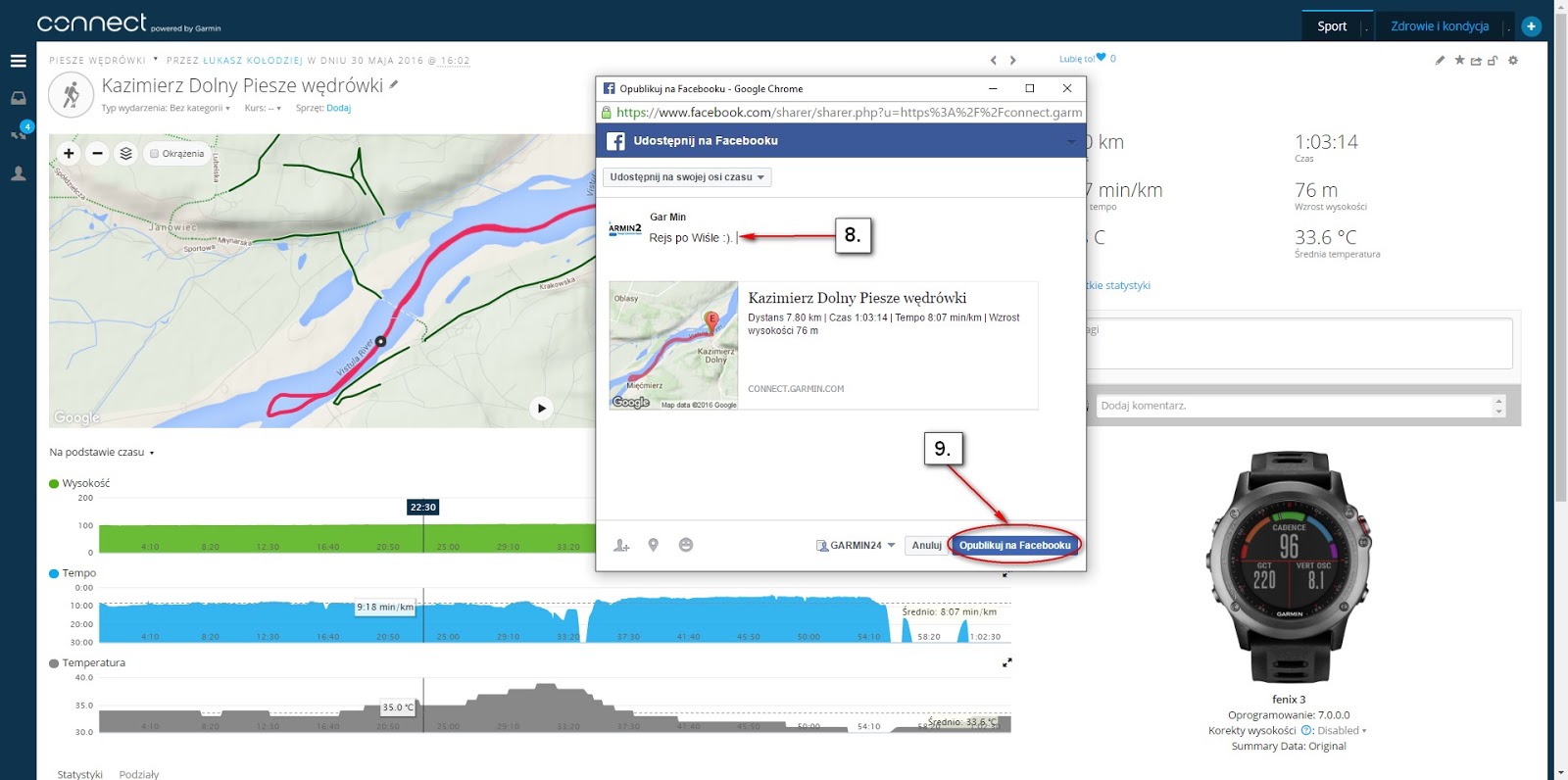Click the 1:03:14 Czas value
This screenshot has height=780, width=1568.
pyautogui.click(x=1326, y=142)
